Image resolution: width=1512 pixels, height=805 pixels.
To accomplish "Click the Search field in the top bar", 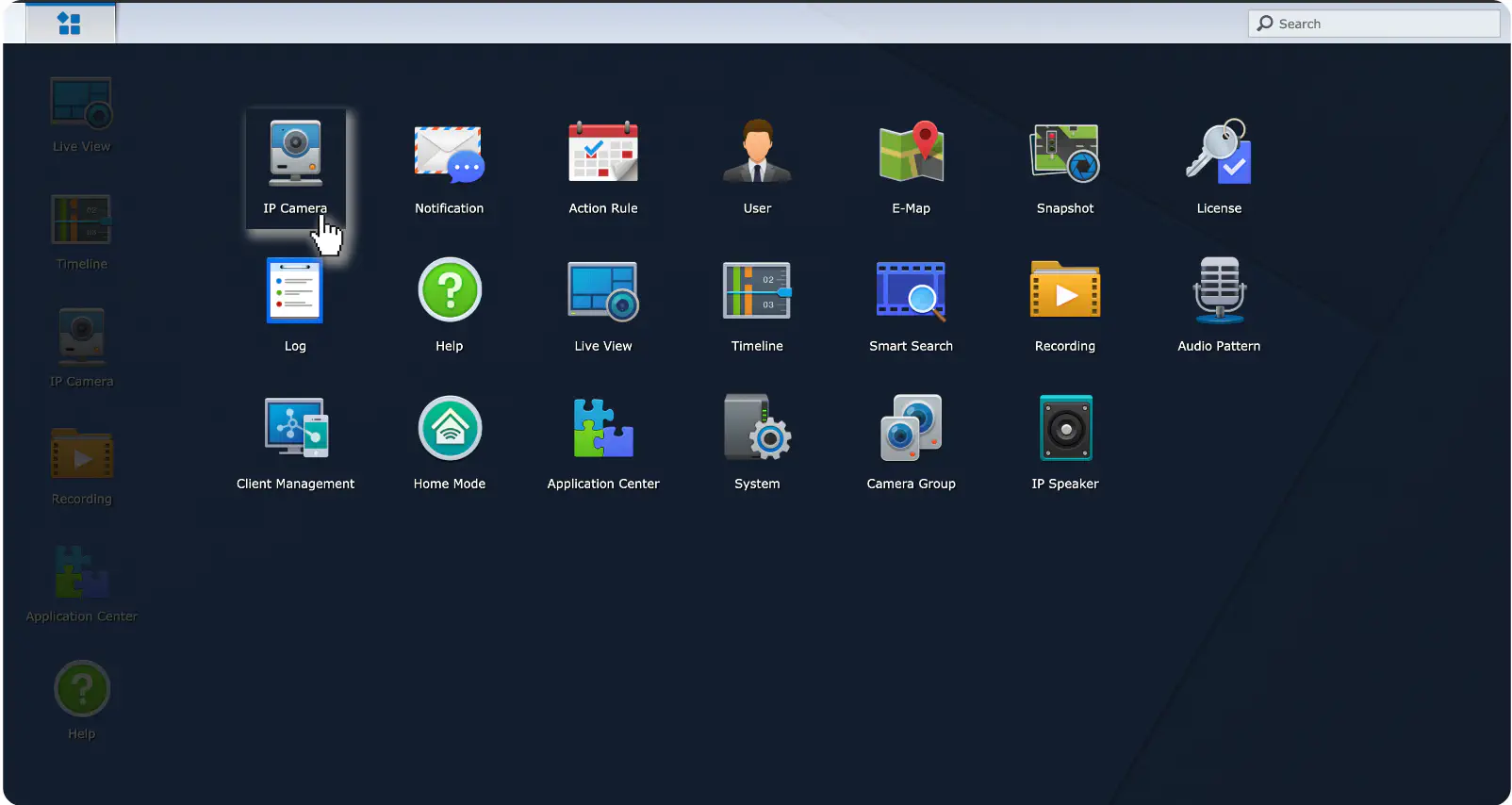I will tap(1373, 24).
